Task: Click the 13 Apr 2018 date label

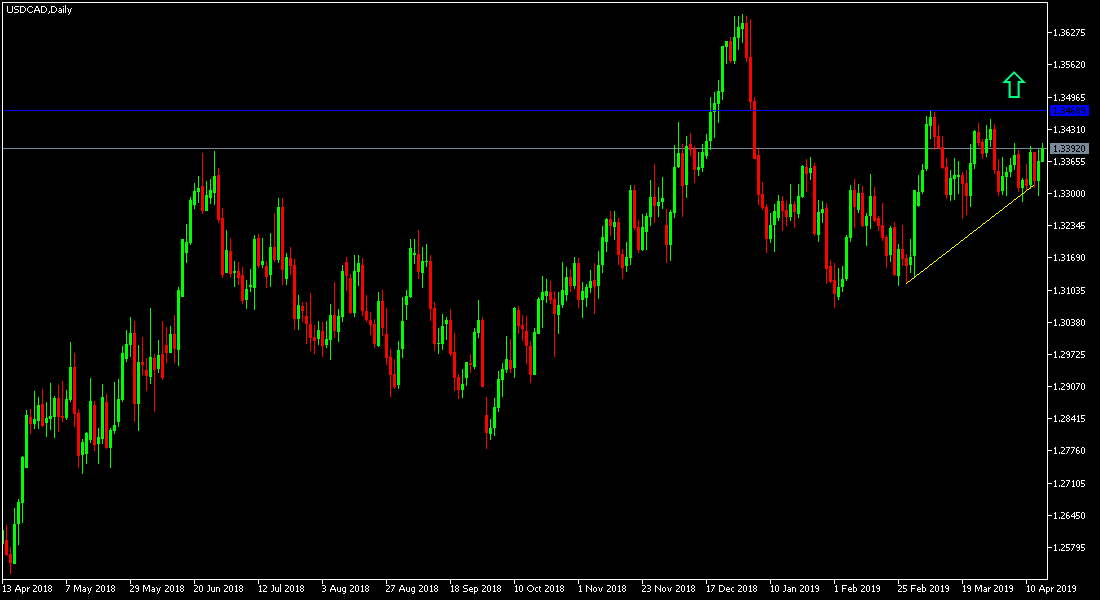Action: pyautogui.click(x=30, y=589)
